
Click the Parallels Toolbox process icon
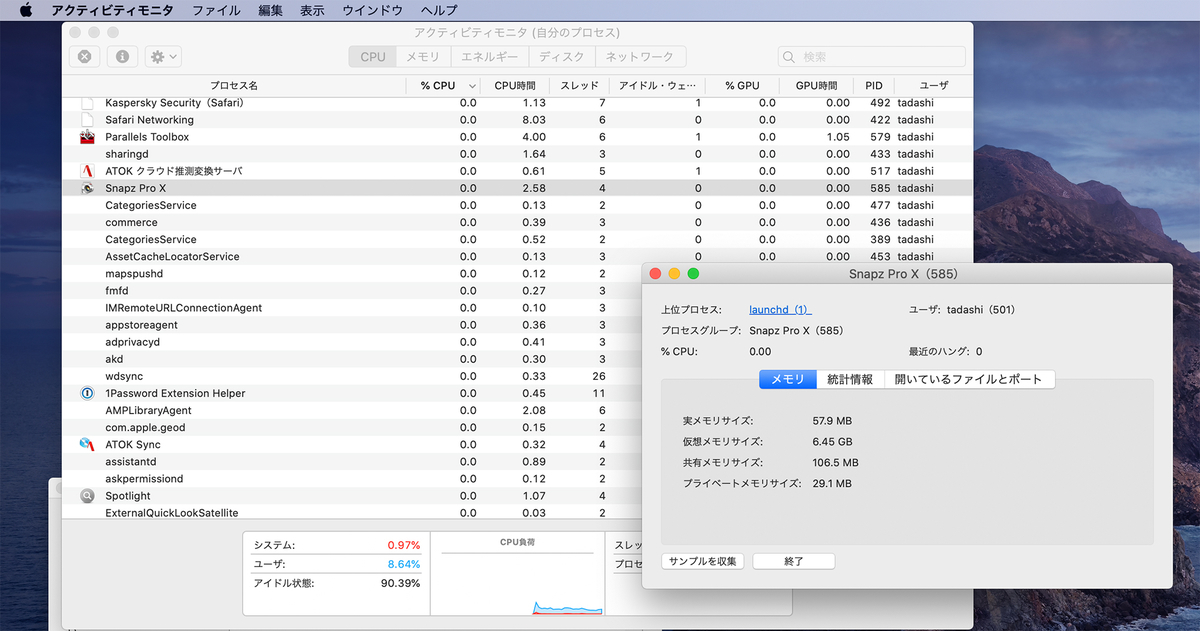click(x=88, y=137)
